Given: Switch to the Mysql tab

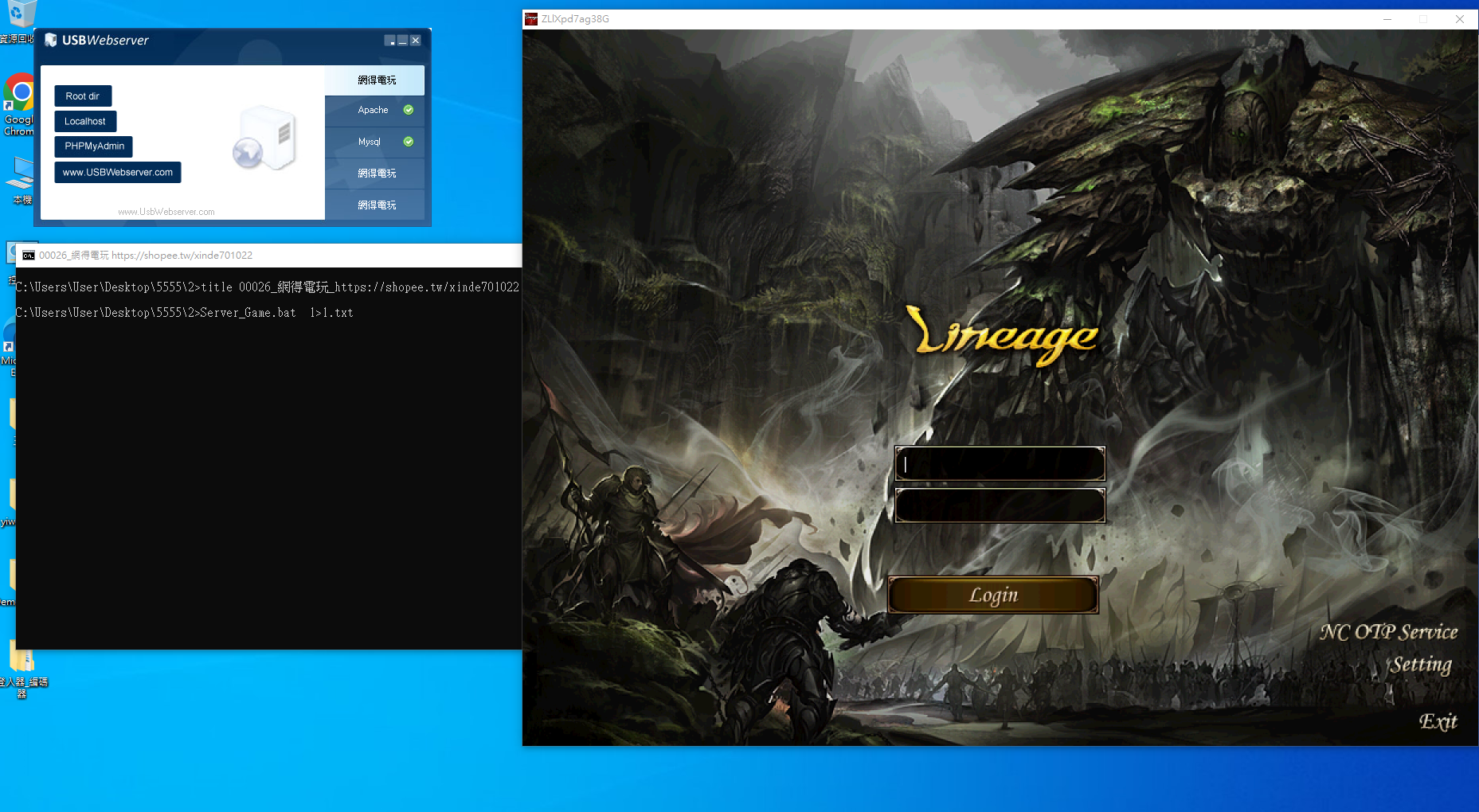Looking at the screenshot, I should (375, 142).
